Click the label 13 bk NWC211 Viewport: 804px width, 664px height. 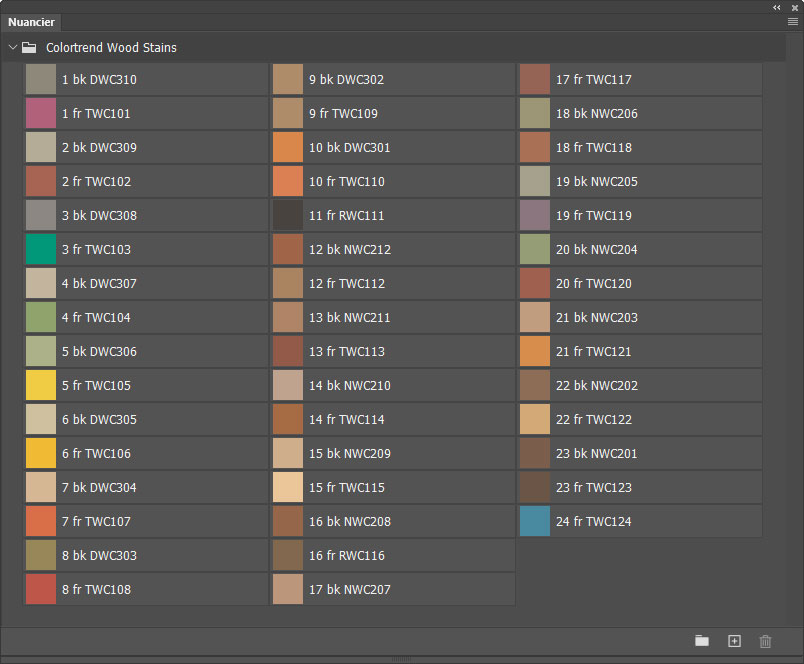(350, 317)
